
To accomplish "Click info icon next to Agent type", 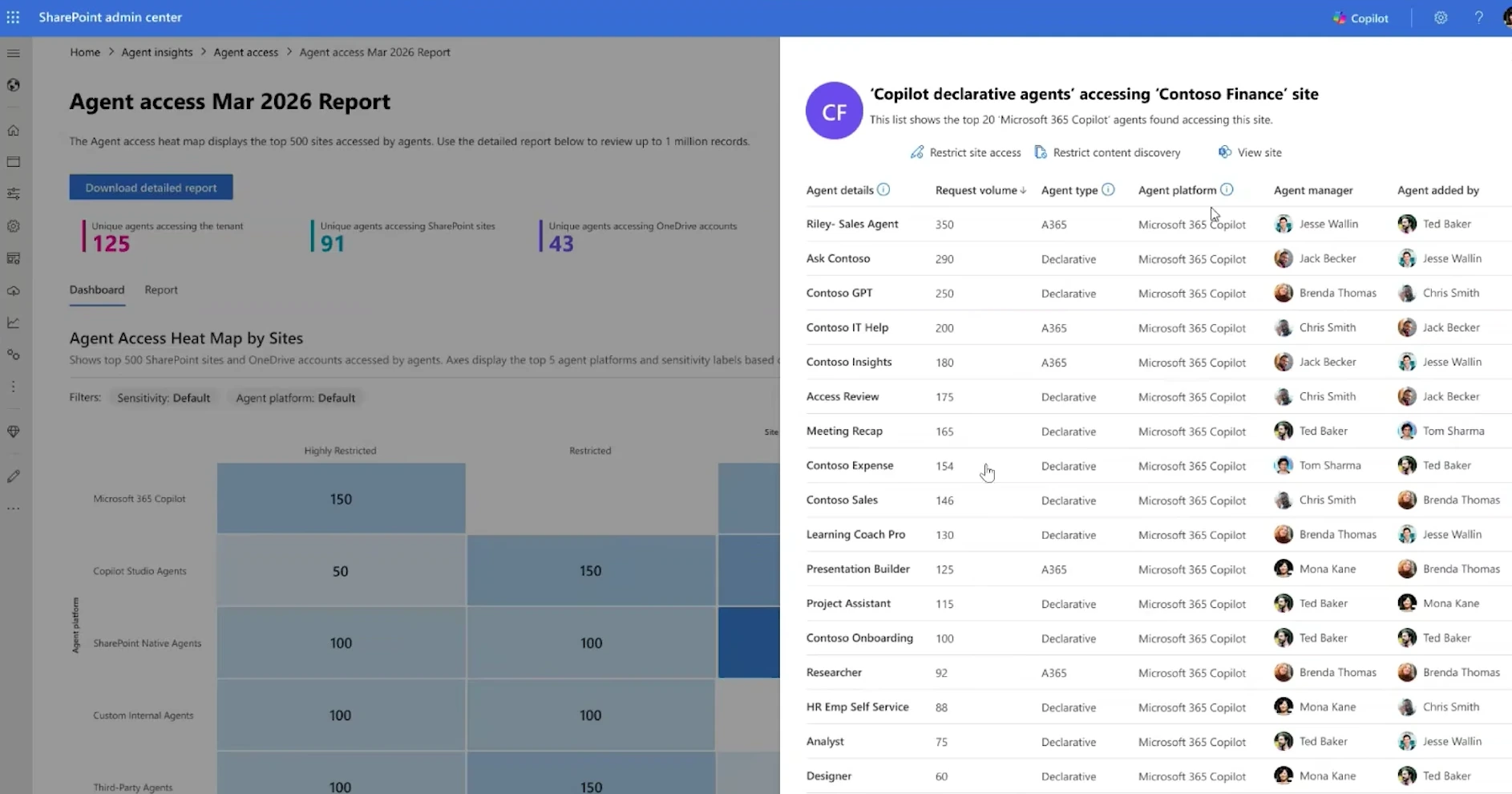I will click(1108, 189).
